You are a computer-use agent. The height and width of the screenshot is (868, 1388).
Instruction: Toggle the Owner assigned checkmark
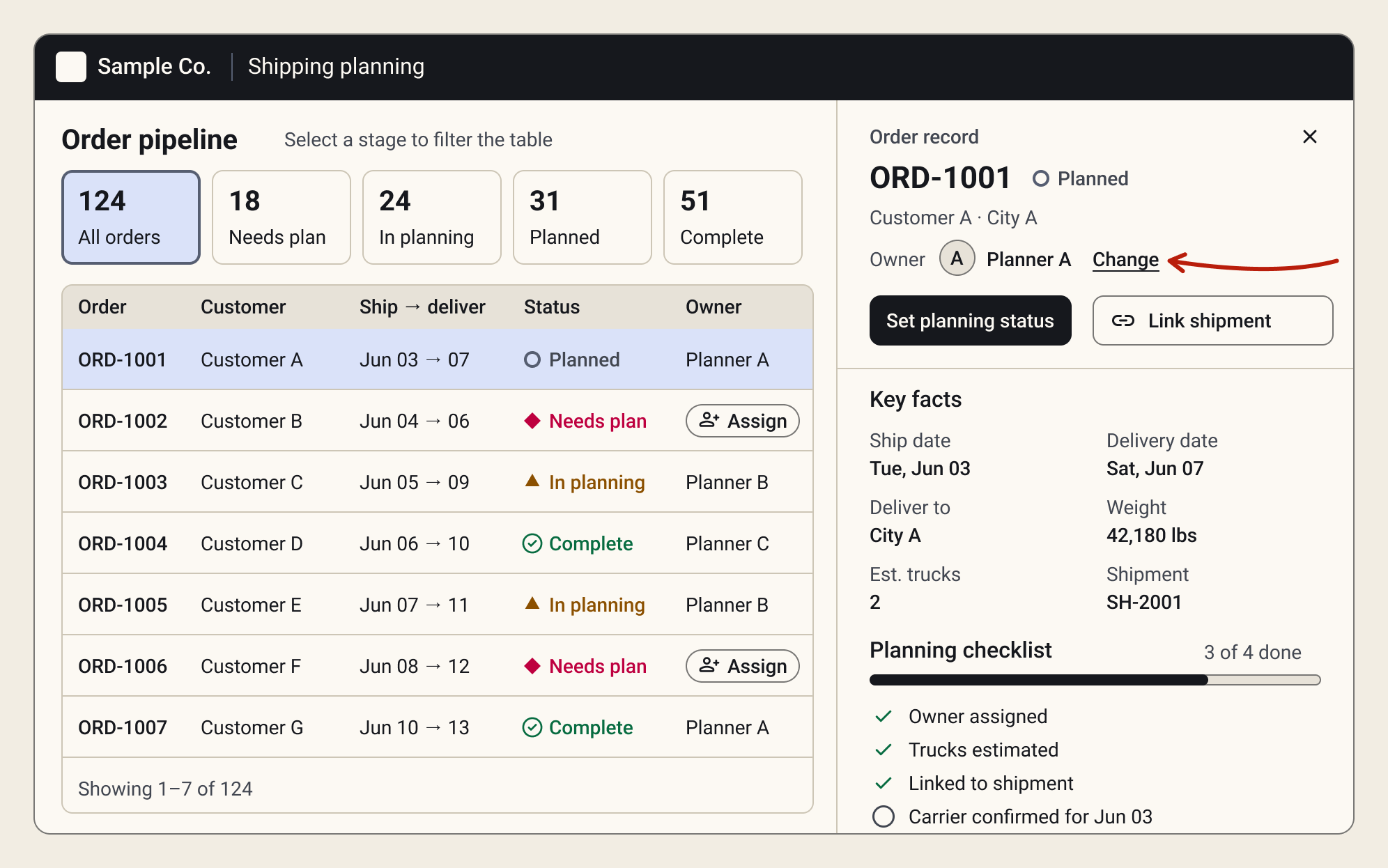884,716
